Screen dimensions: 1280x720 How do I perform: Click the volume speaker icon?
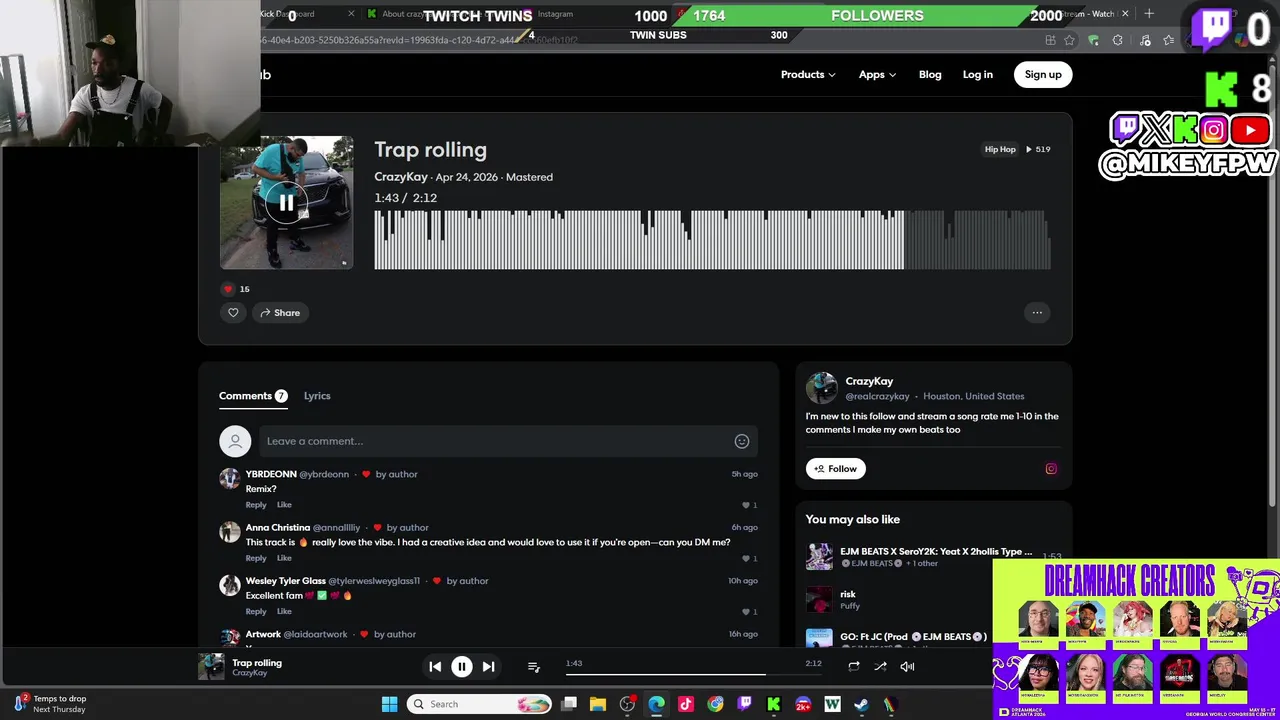coord(907,666)
